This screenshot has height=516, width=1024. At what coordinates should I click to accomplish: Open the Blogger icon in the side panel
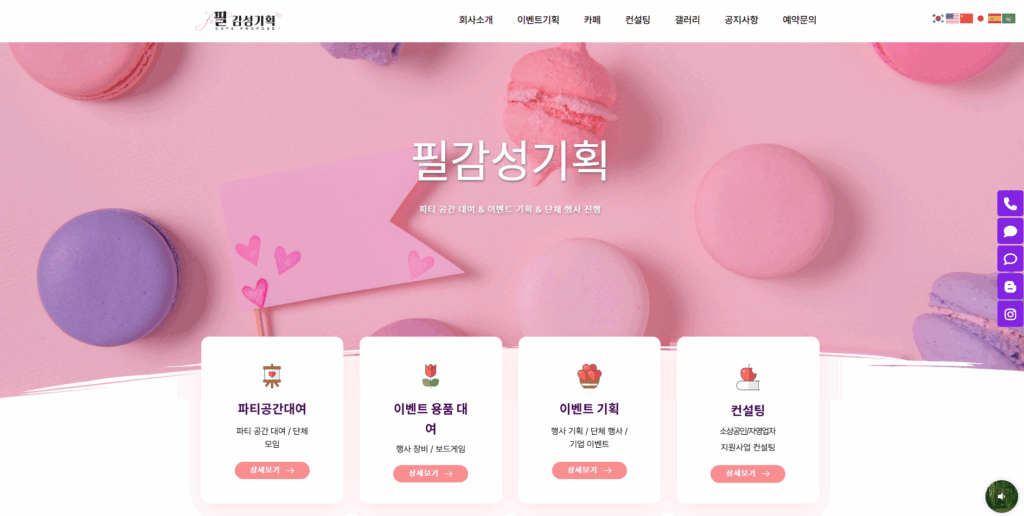[1010, 286]
